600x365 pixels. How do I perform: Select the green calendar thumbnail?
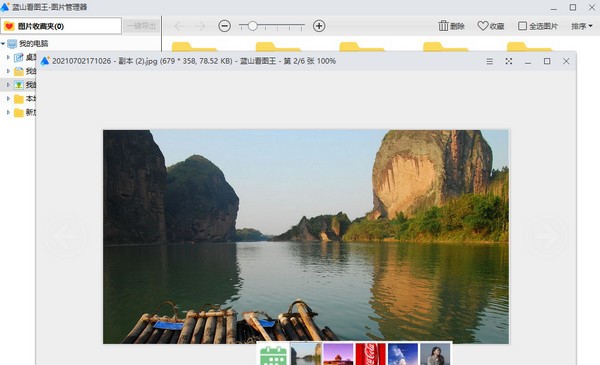click(273, 354)
